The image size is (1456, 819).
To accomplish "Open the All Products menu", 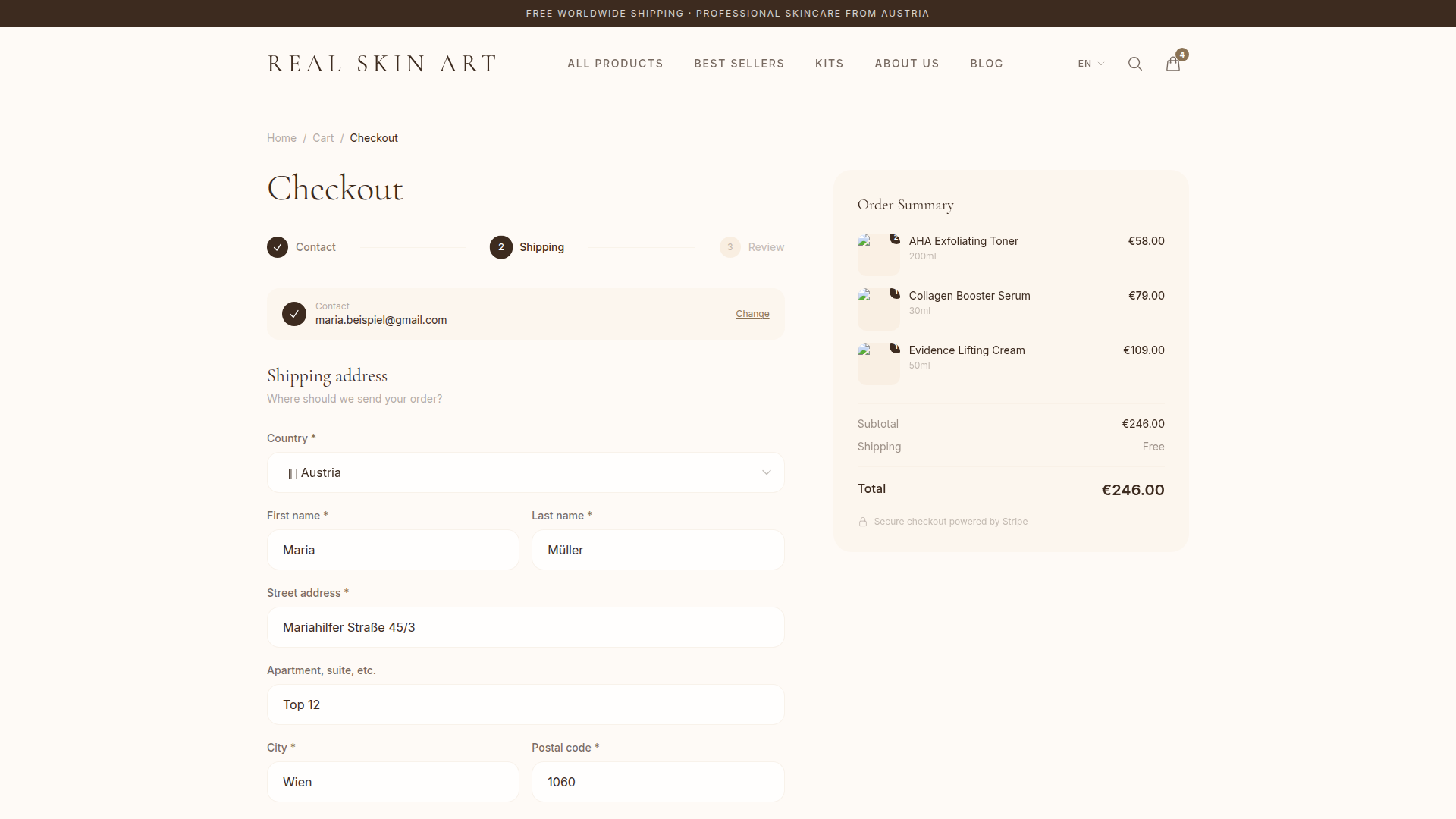I will coord(615,64).
